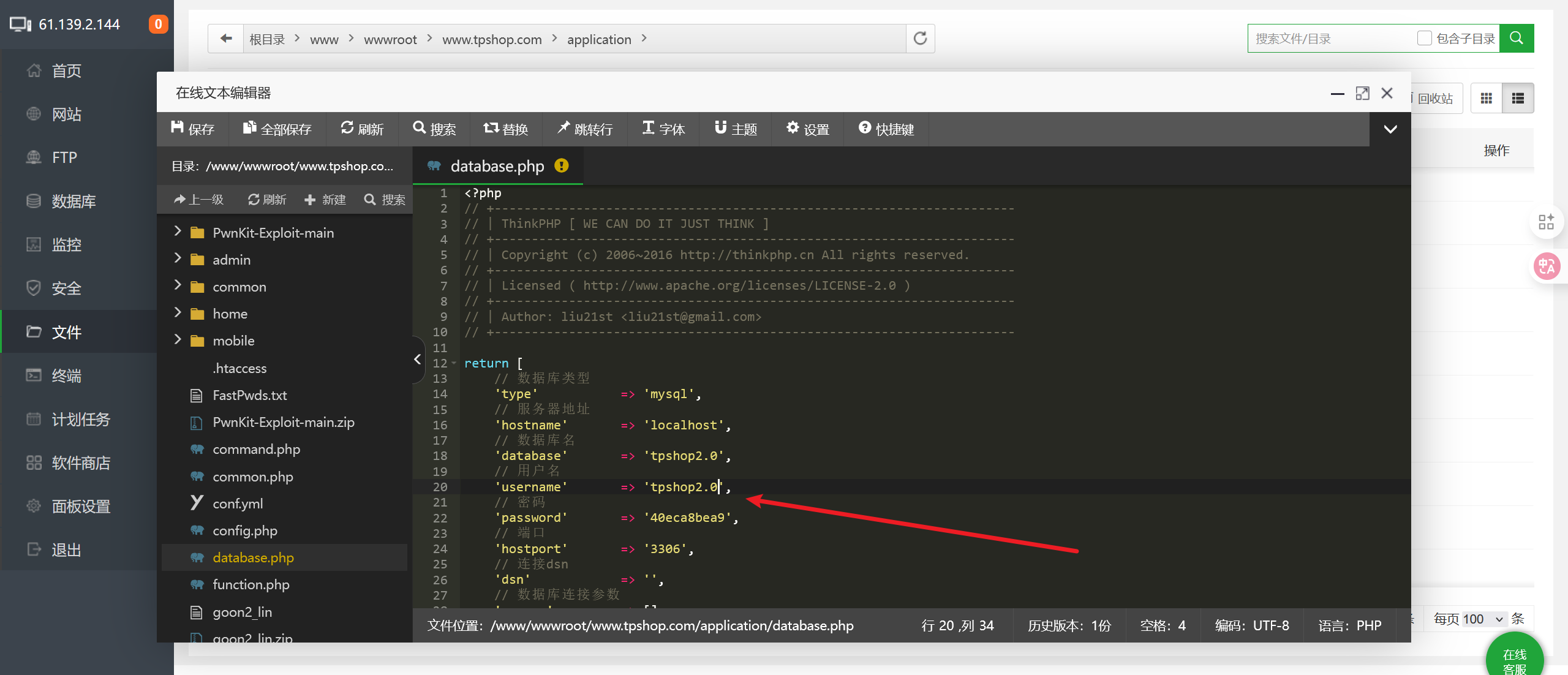Image resolution: width=1568 pixels, height=675 pixels.
Task: Collapse the file tree side panel
Action: click(418, 360)
